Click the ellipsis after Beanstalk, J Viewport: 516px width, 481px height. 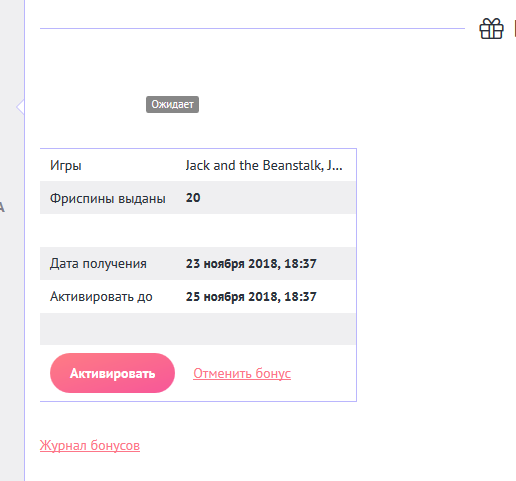(338, 166)
